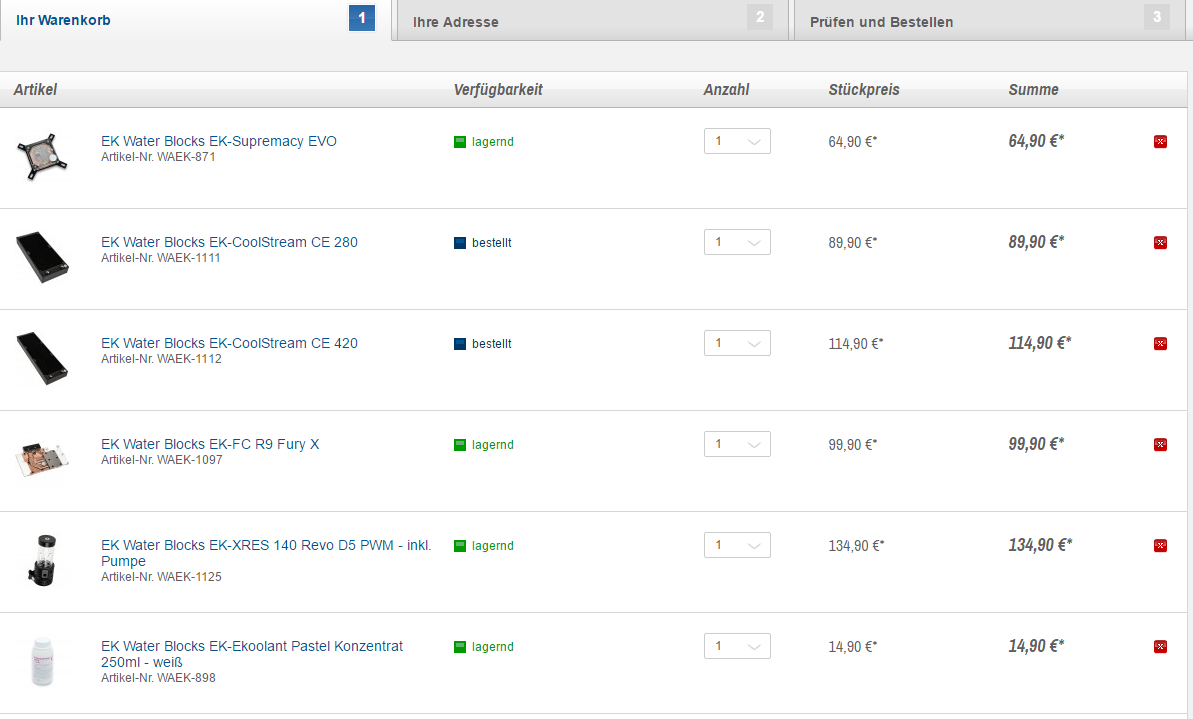Click green lagernd icon for Ekoolant Pastel

coord(460,647)
